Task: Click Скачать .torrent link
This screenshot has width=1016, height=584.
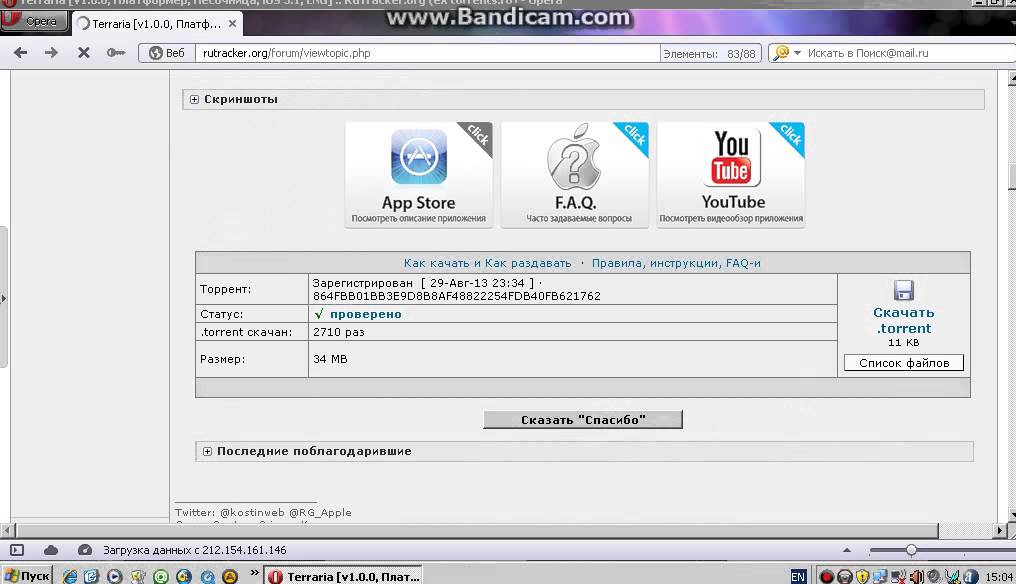Action: click(x=903, y=320)
